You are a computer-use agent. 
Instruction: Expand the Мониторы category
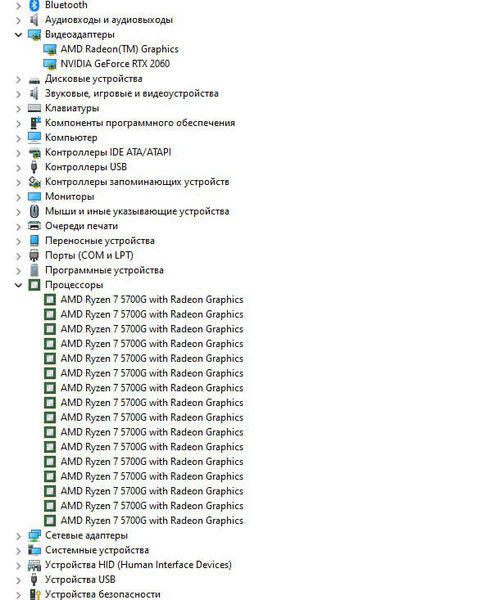click(x=18, y=197)
